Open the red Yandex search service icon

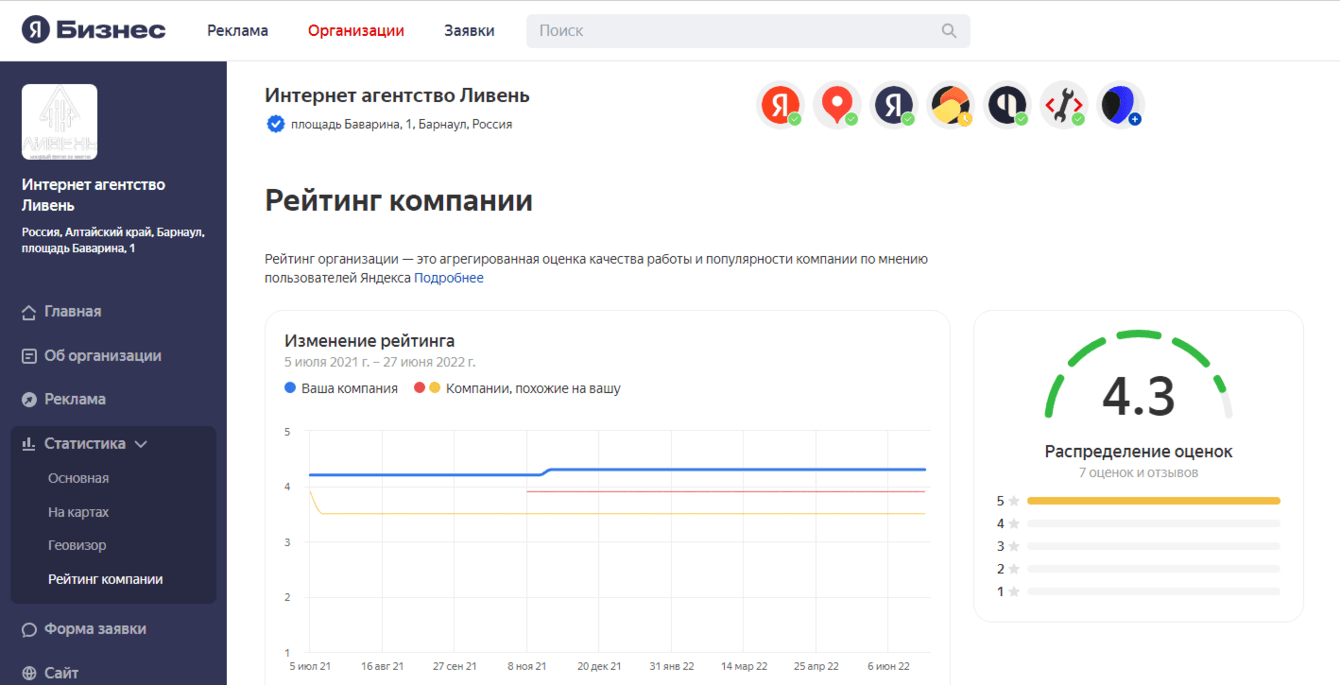(x=780, y=104)
